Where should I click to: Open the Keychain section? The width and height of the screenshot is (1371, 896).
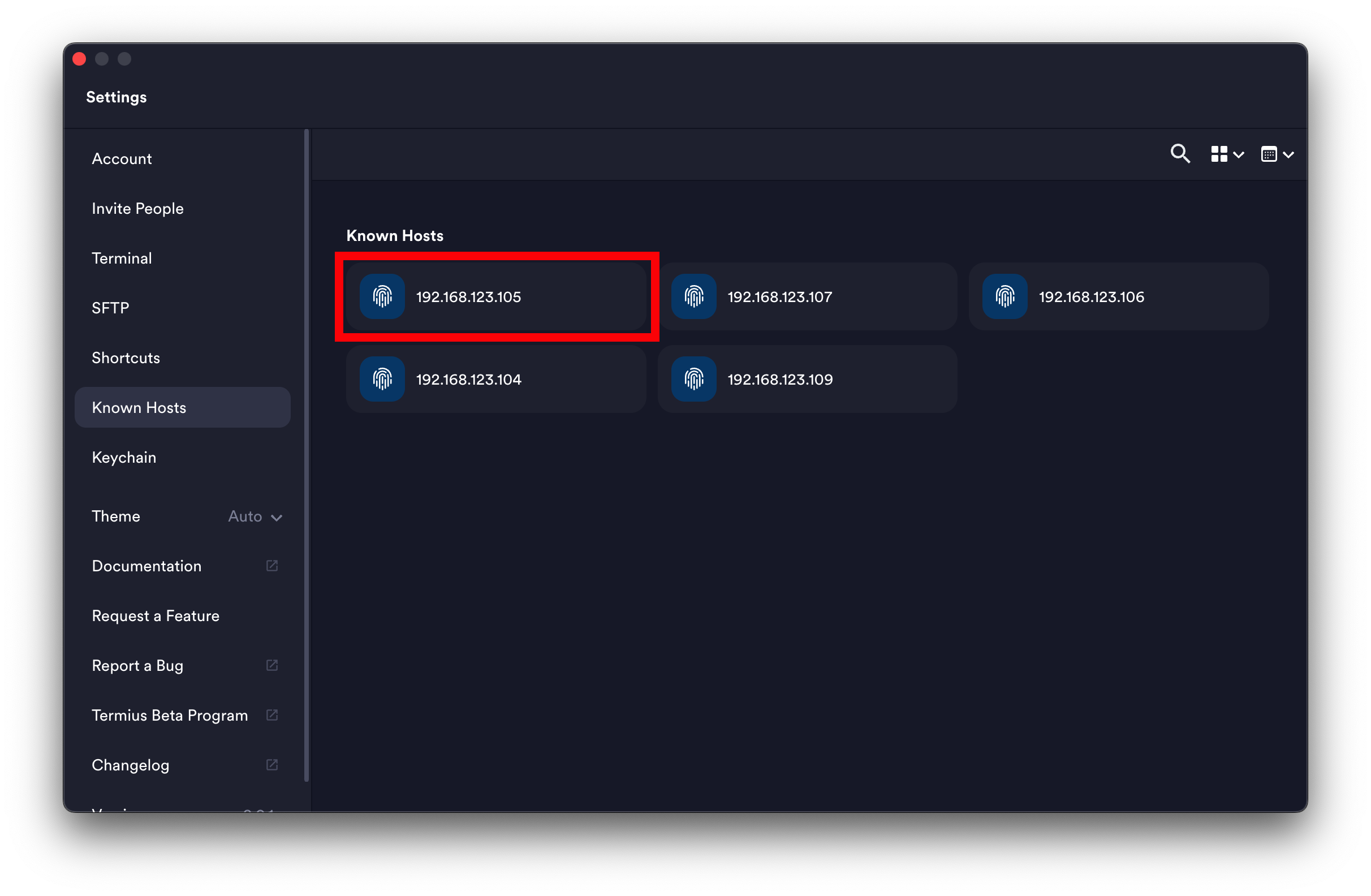[x=124, y=458]
